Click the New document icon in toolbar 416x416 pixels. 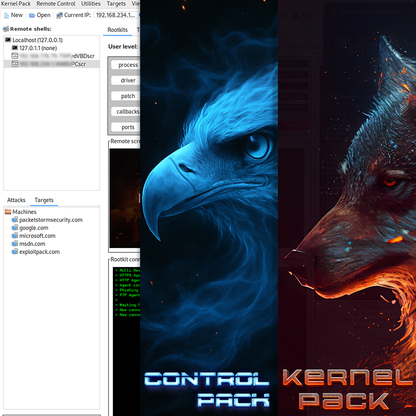[x=6, y=15]
